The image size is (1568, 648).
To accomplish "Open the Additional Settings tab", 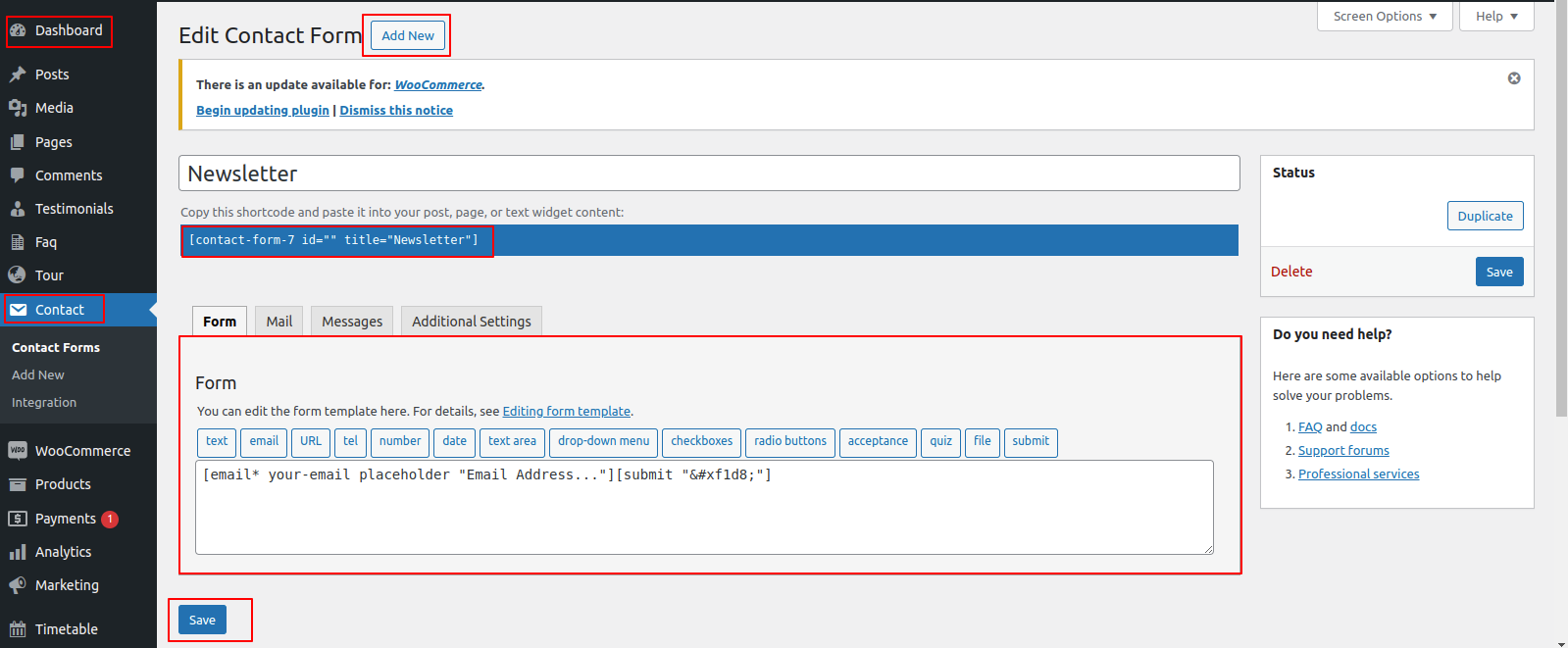I will pos(471,322).
